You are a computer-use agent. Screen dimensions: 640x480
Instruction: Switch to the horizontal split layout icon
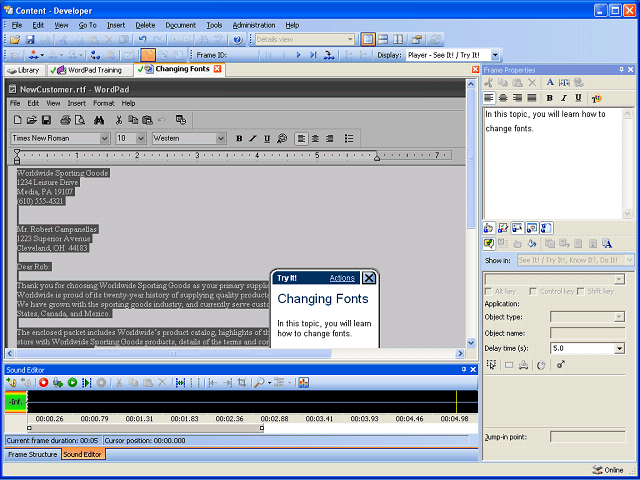[383, 39]
